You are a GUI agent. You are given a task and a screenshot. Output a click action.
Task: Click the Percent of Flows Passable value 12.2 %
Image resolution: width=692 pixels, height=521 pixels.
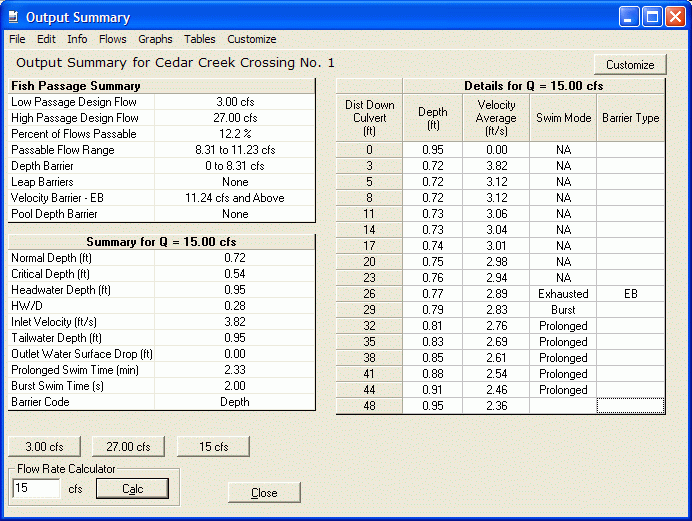click(235, 134)
